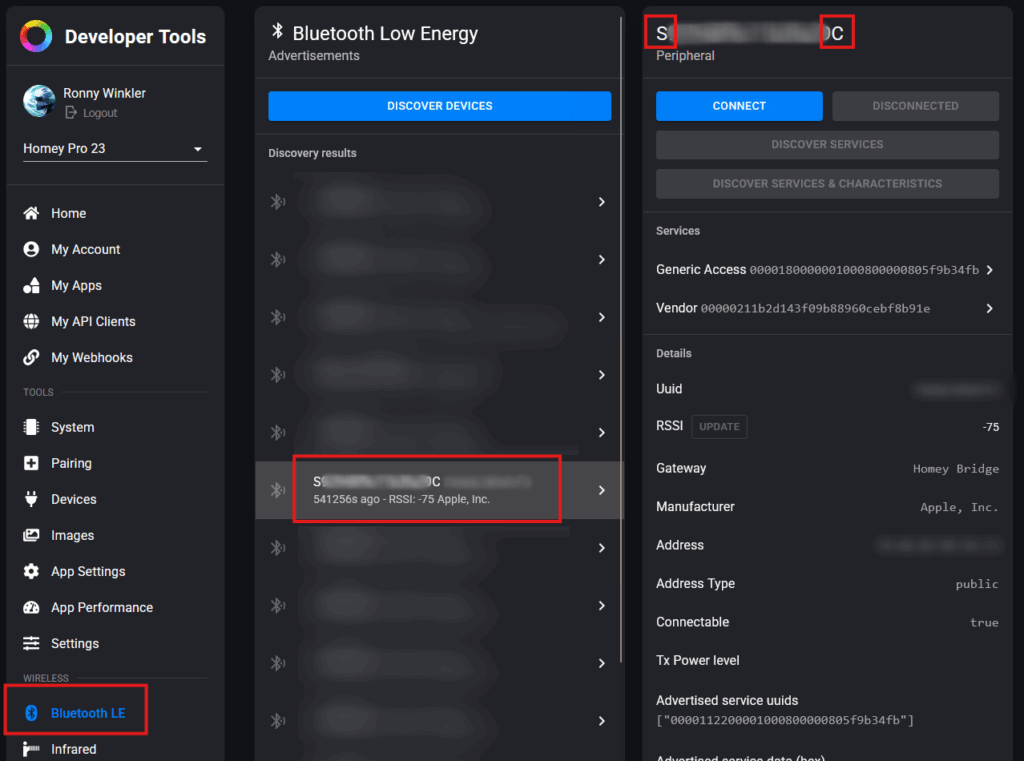Expand the Apple, Inc. result chevron
Screen dimensions: 1024x761
[601, 490]
